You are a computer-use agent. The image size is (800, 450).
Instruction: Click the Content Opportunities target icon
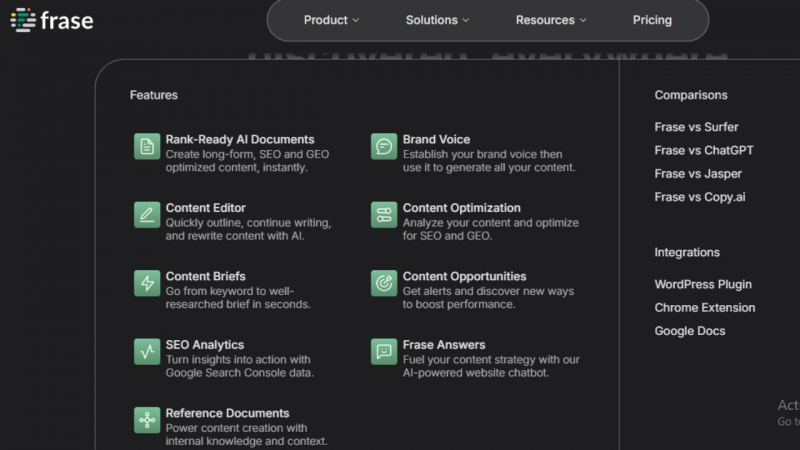pyautogui.click(x=384, y=283)
